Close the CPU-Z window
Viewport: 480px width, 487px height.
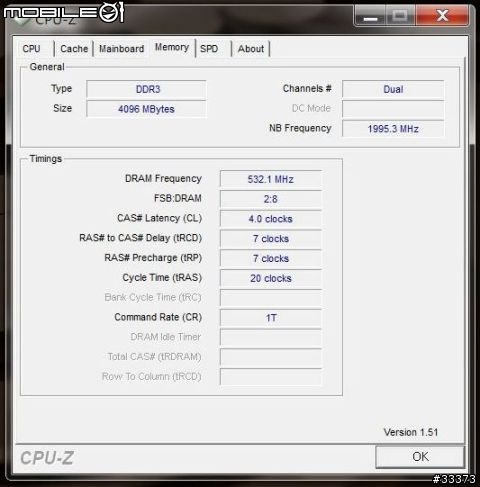coord(442,15)
